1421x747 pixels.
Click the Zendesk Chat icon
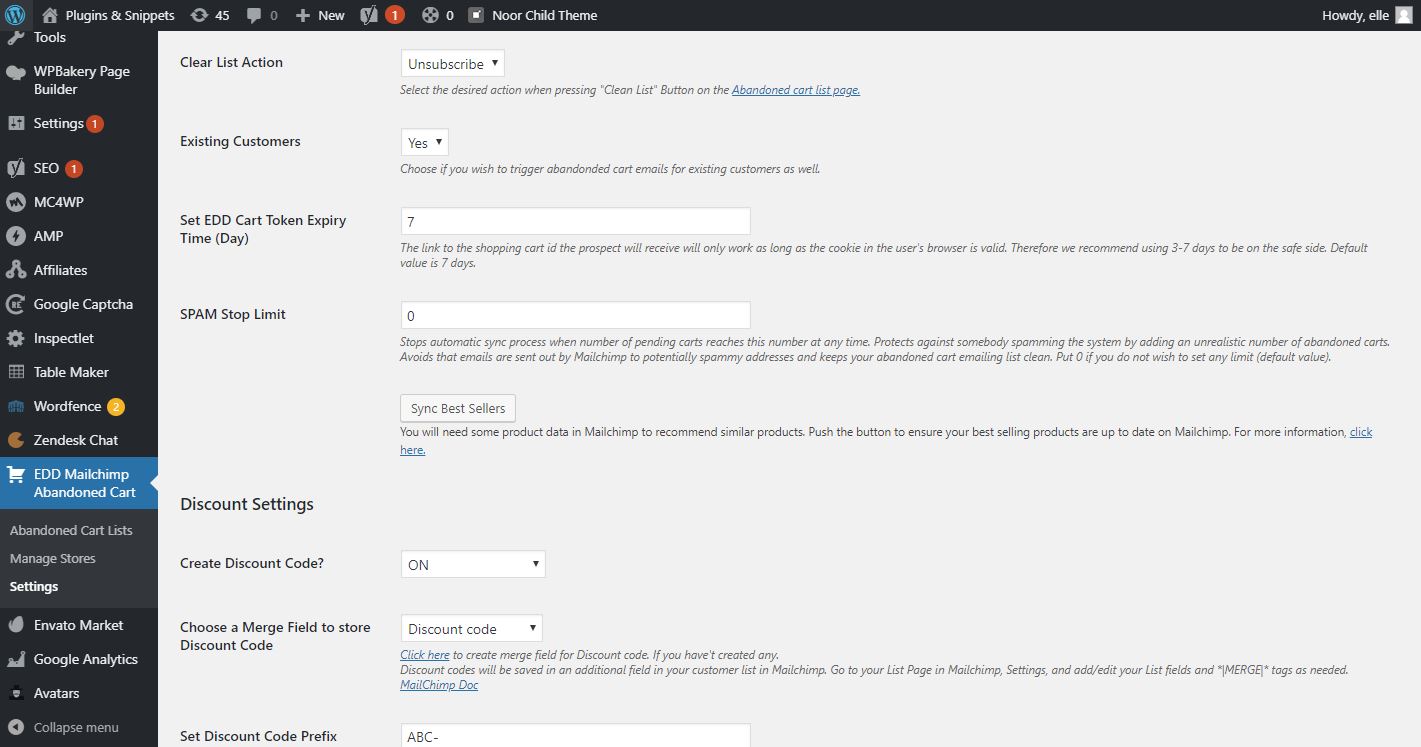tap(15, 440)
